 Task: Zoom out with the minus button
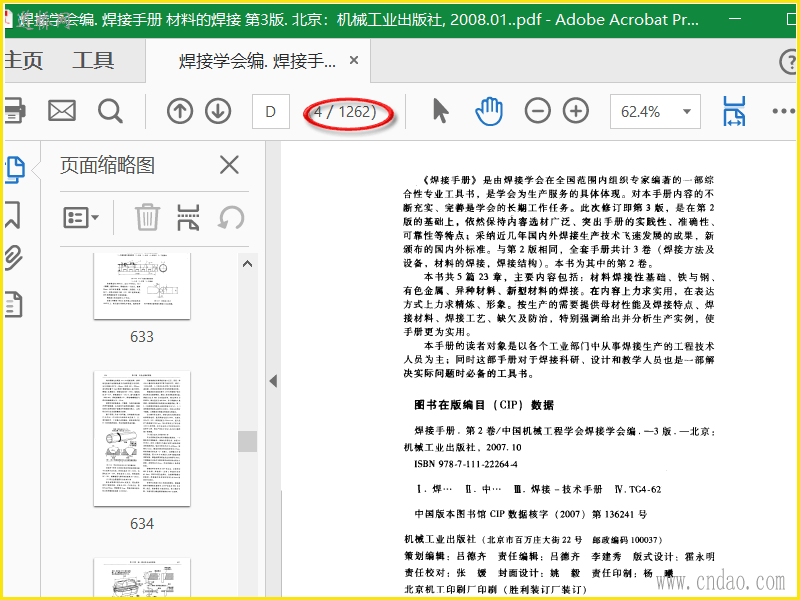(538, 111)
